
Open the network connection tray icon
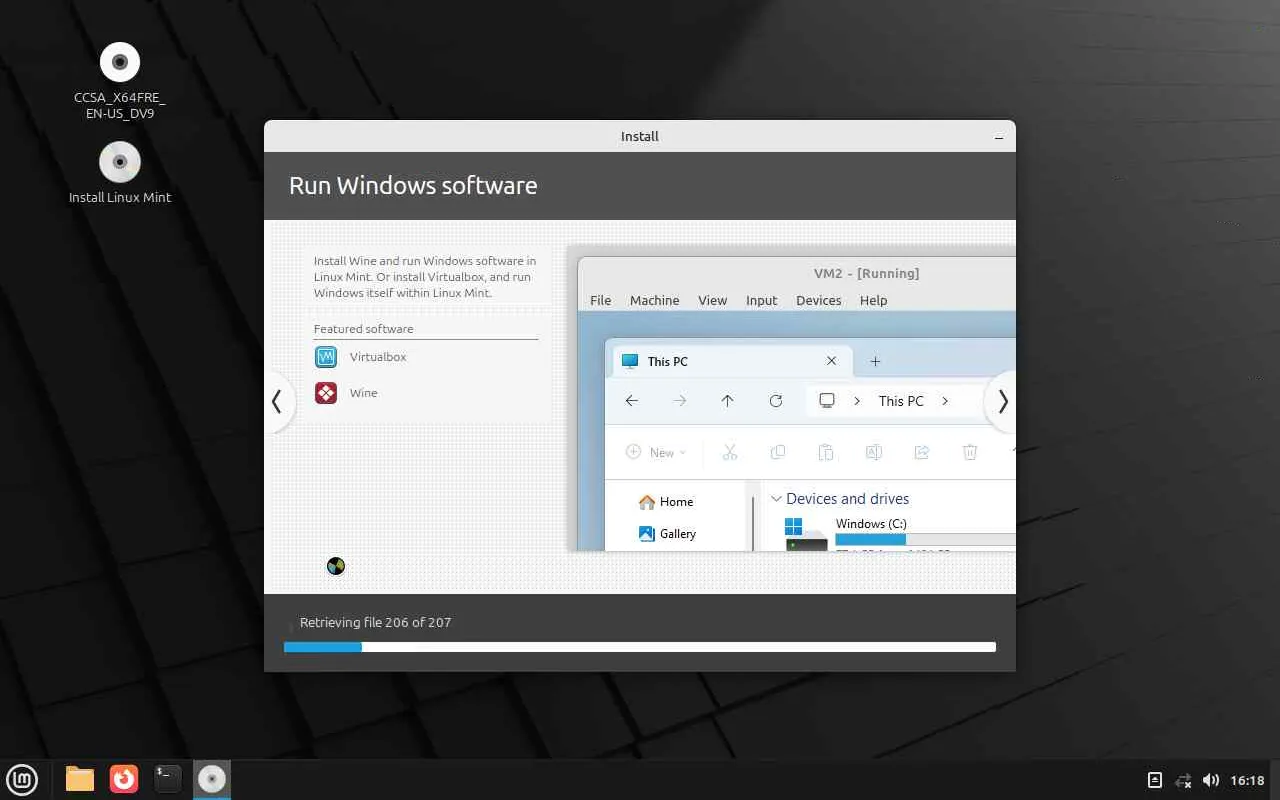(1183, 780)
